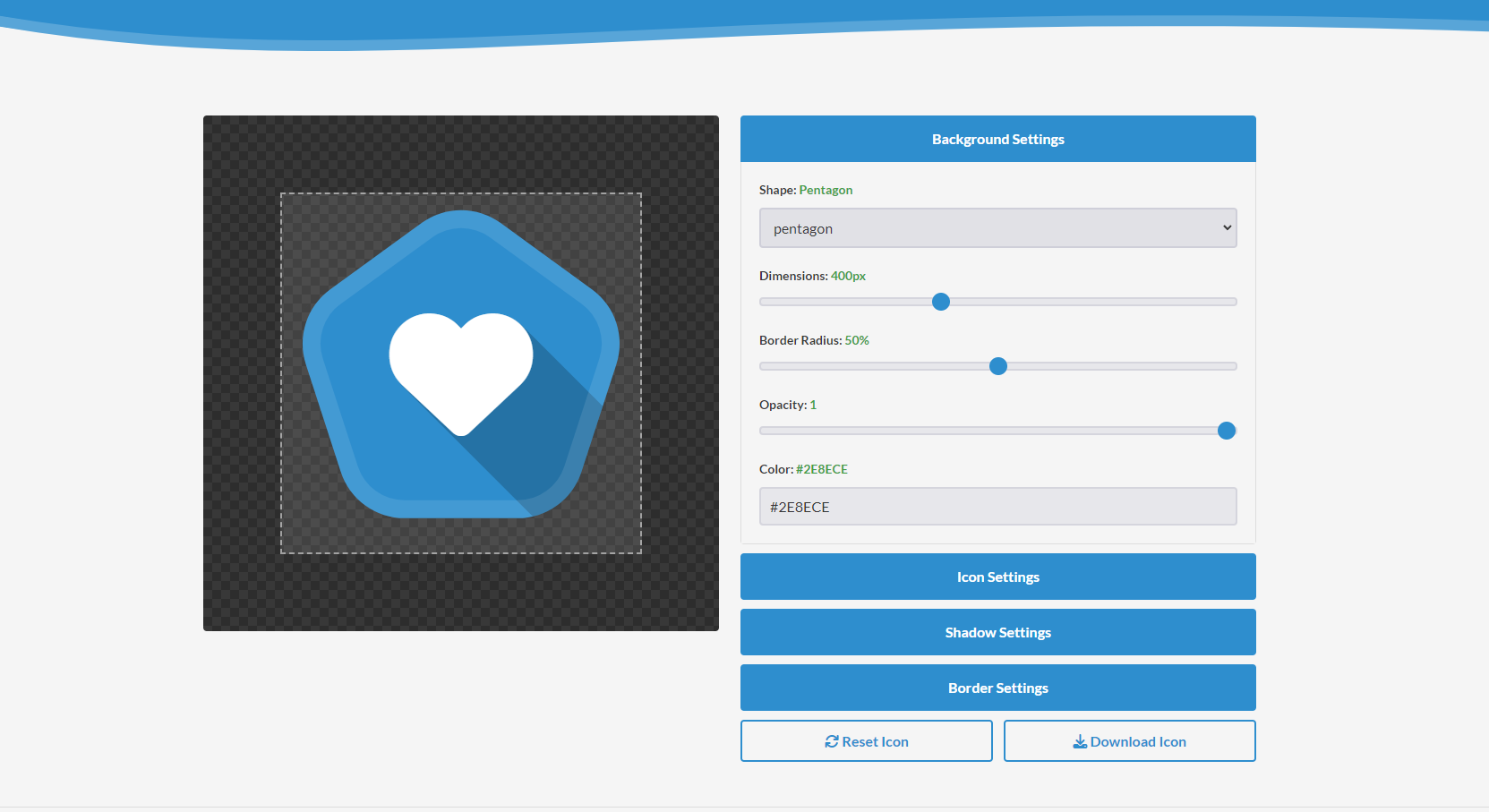Click the color hex input showing #2E8ECE
This screenshot has width=1489, height=812.
pos(997,506)
